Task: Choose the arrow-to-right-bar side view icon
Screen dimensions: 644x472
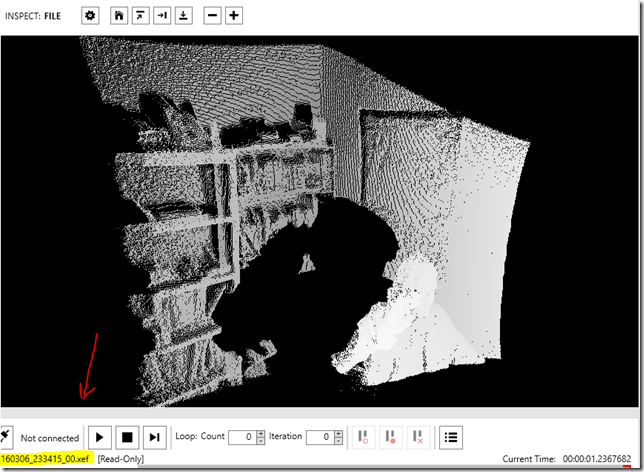Action: [x=162, y=16]
